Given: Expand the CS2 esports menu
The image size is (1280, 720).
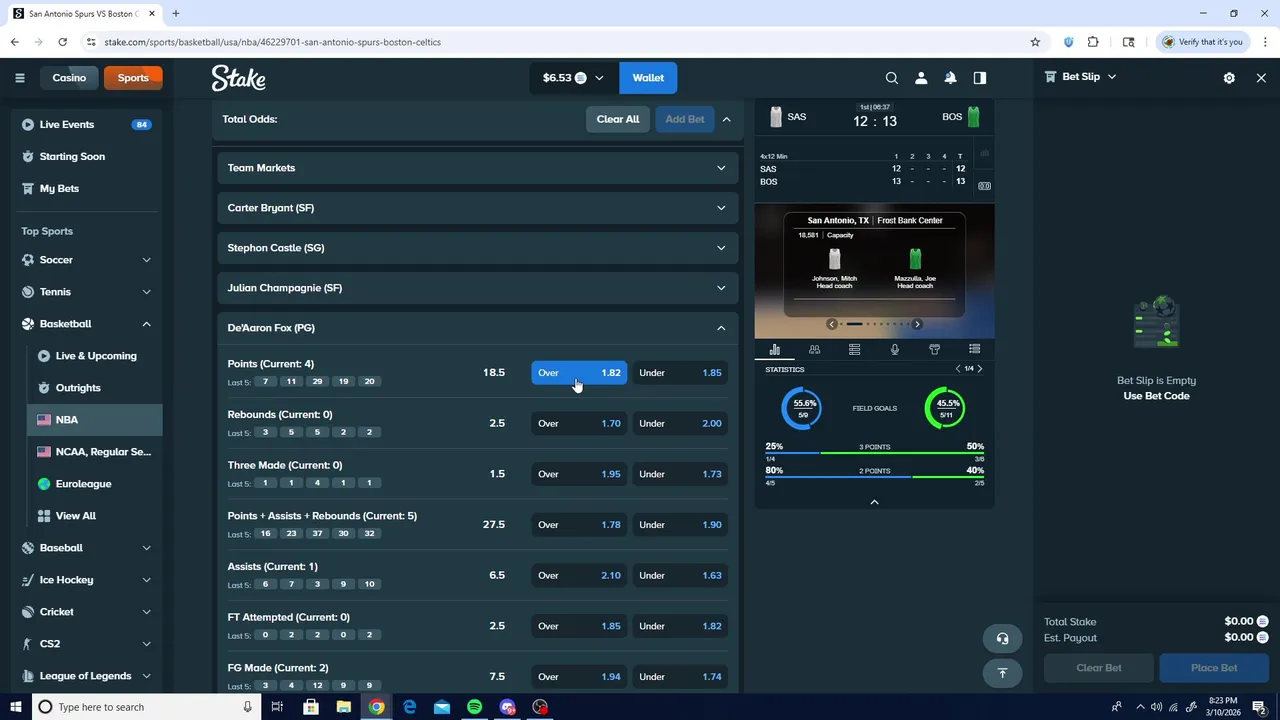Looking at the screenshot, I should (x=87, y=644).
